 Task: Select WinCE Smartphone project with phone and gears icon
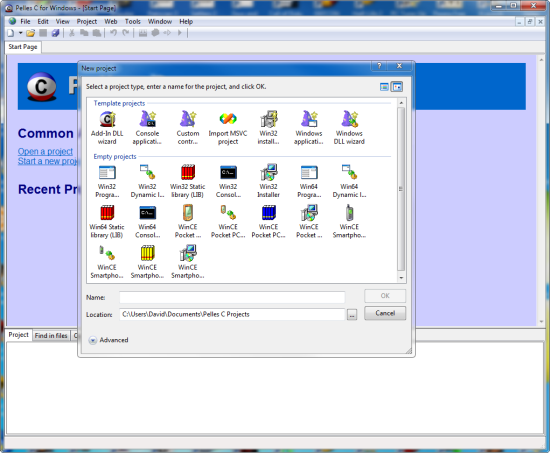click(x=107, y=262)
